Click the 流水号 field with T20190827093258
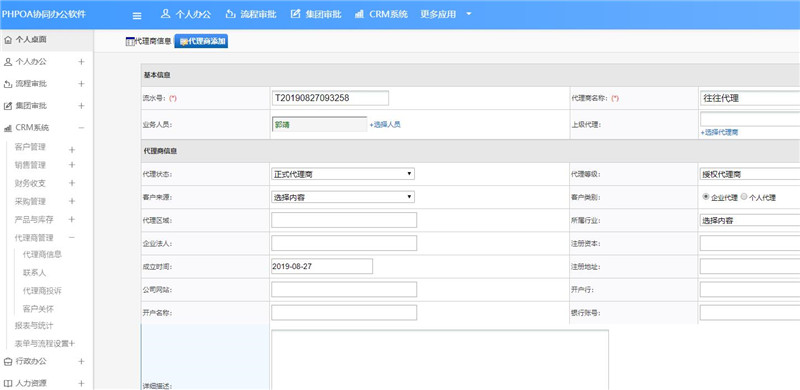 click(330, 98)
